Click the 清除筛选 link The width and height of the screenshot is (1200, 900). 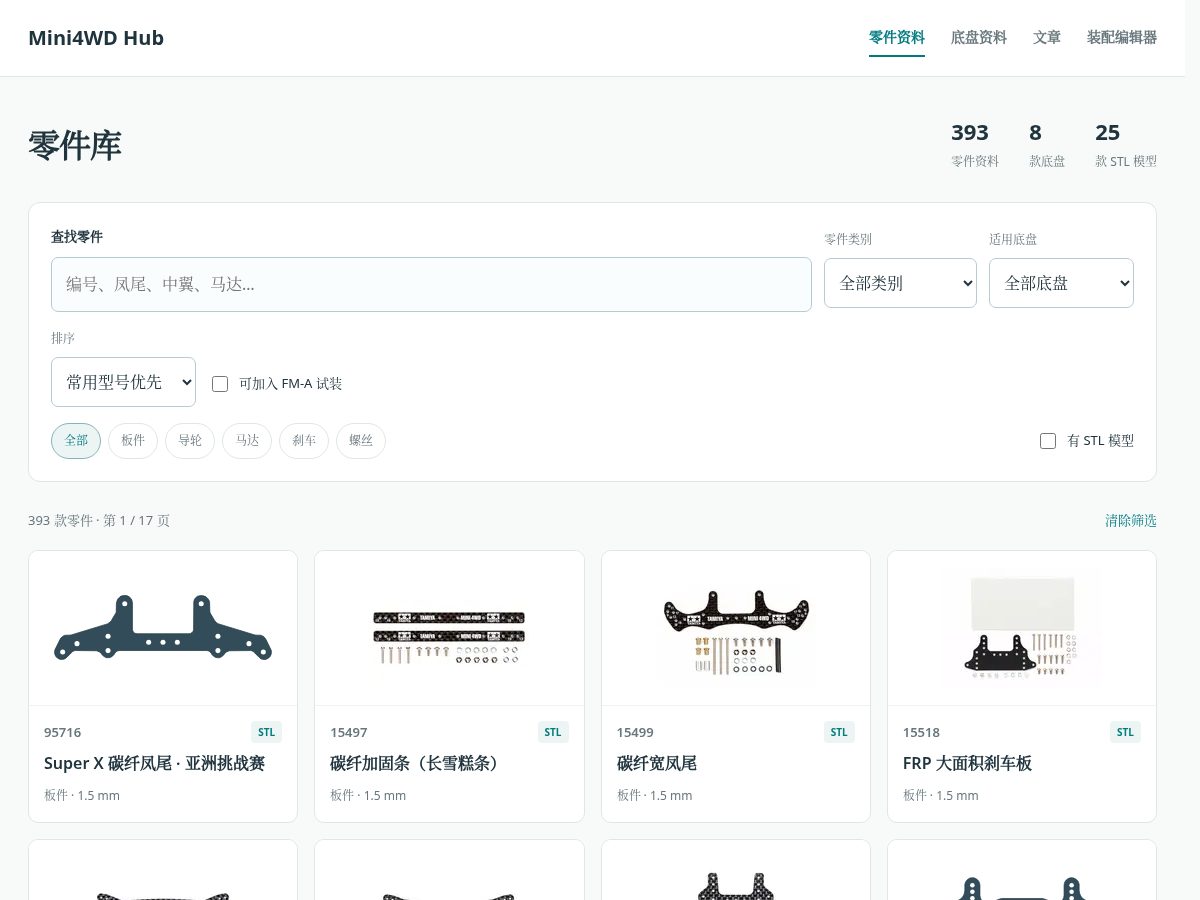[x=1131, y=521]
